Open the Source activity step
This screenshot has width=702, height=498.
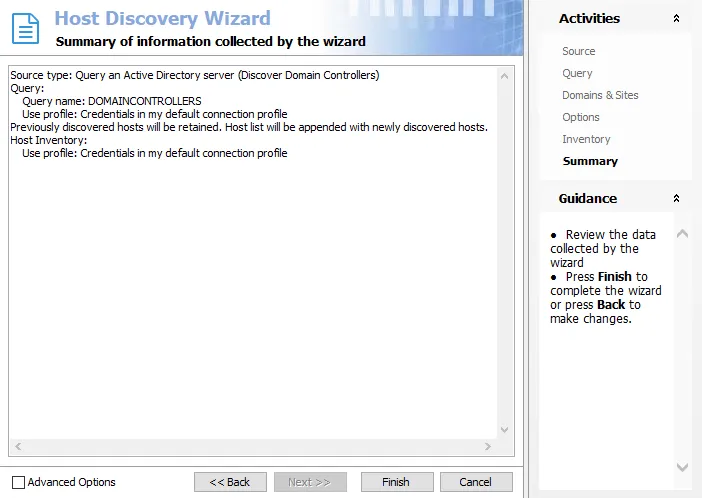[x=578, y=51]
